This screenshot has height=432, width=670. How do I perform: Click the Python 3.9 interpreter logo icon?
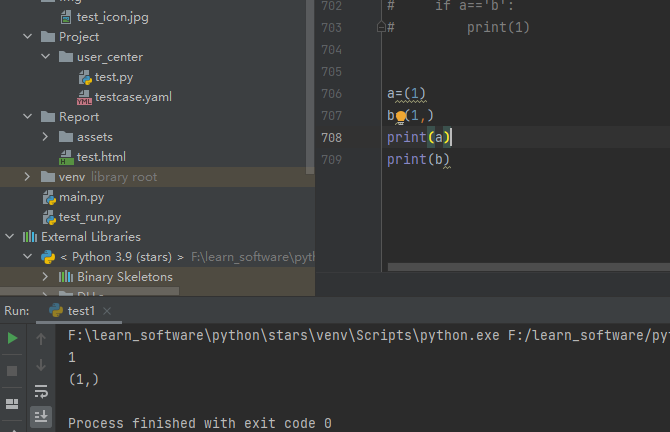click(48, 257)
